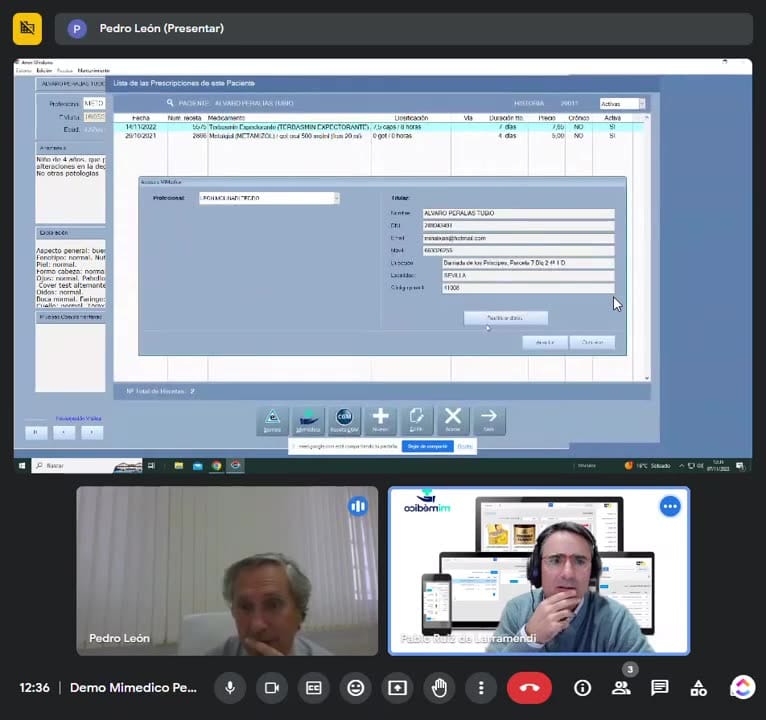Mute the microphone in the call
The height and width of the screenshot is (720, 766).
pos(230,688)
